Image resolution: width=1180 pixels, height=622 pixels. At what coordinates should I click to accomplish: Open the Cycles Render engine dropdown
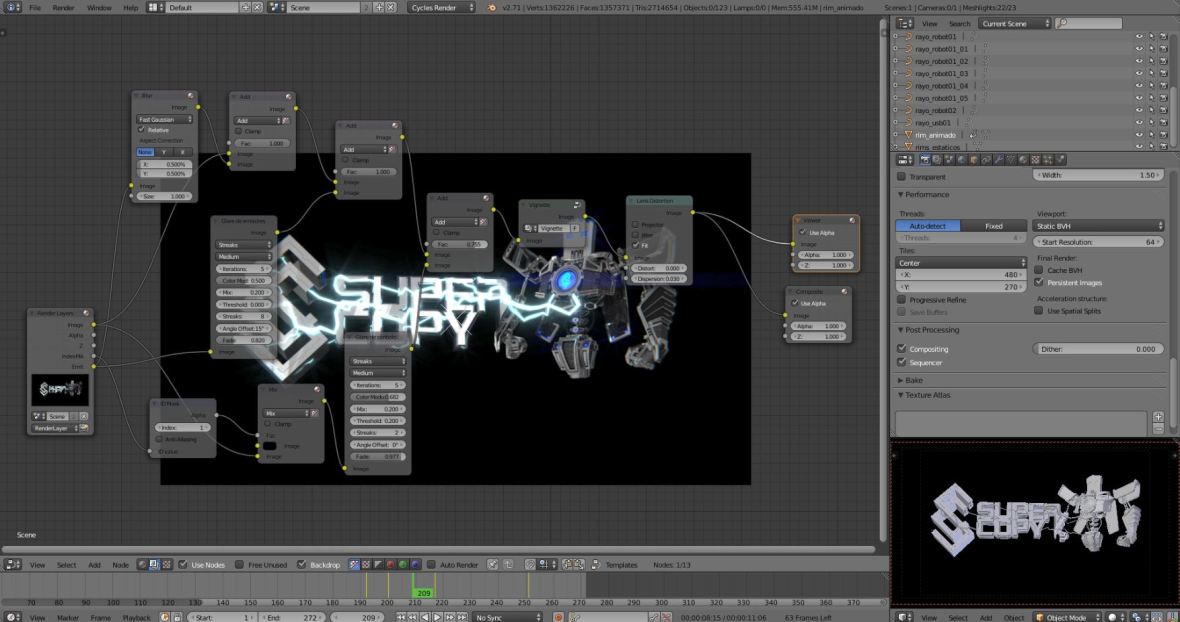coord(442,7)
